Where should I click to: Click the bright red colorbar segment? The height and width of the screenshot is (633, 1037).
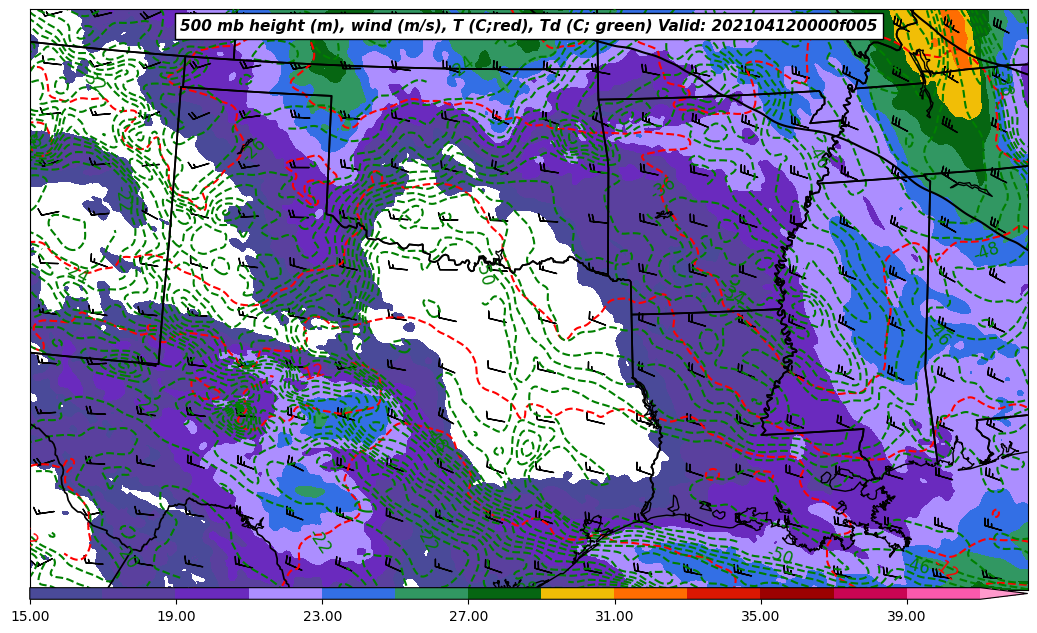723,594
